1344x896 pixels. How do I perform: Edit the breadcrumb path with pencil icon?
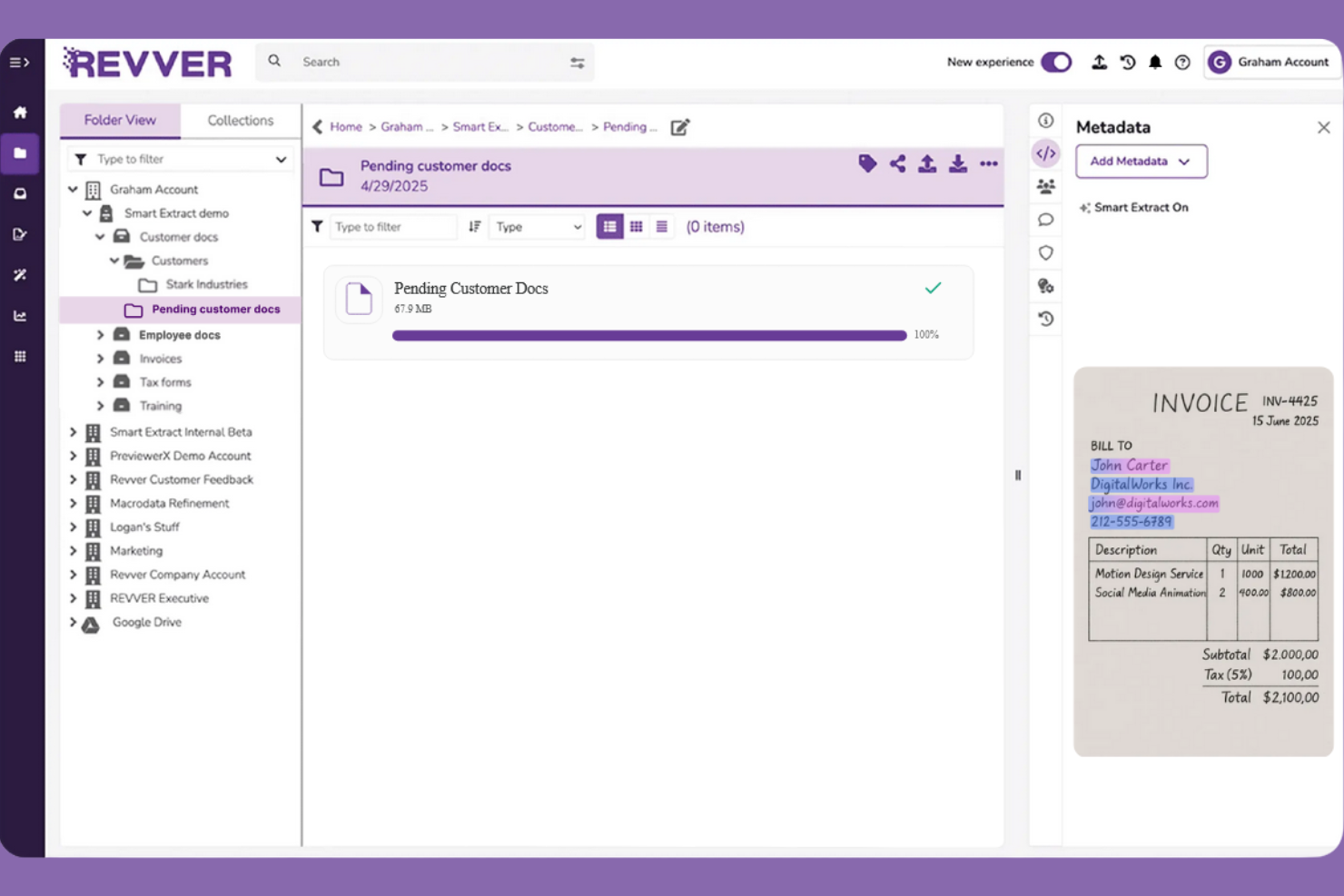click(680, 127)
